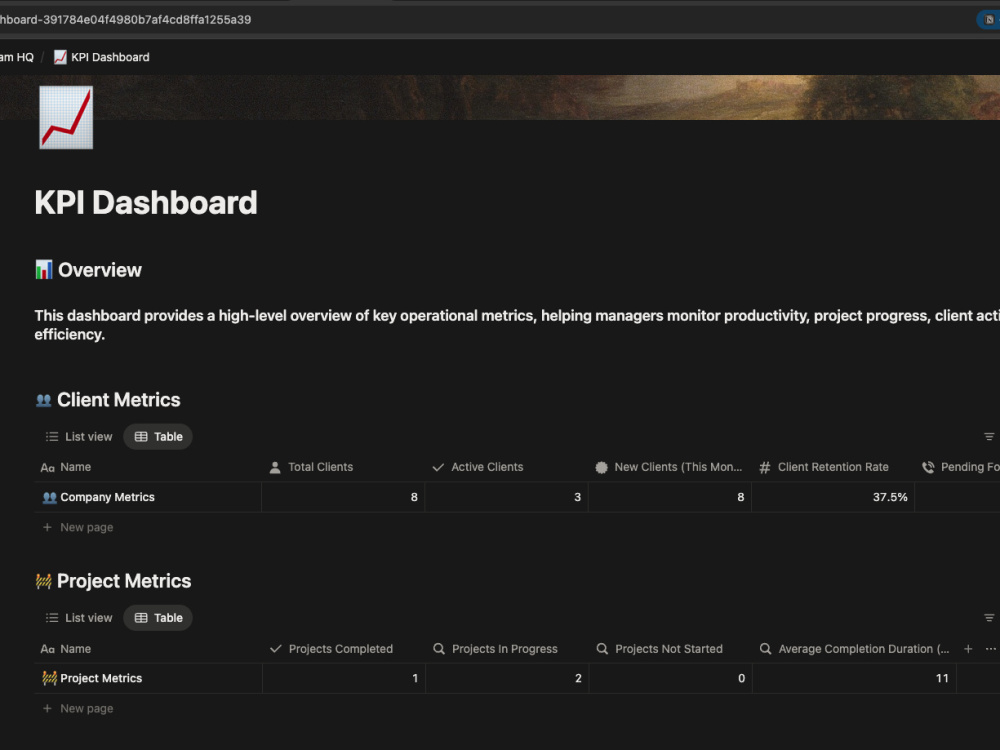The height and width of the screenshot is (750, 1000).
Task: Click the Project Metrics section heading
Action: pyautogui.click(x=124, y=581)
